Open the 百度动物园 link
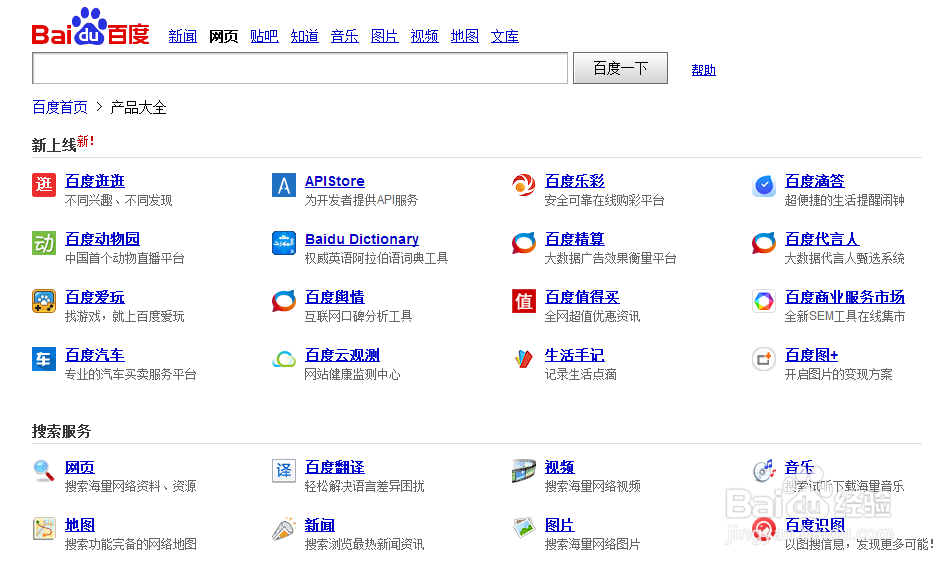The height and width of the screenshot is (566, 945). (x=102, y=239)
